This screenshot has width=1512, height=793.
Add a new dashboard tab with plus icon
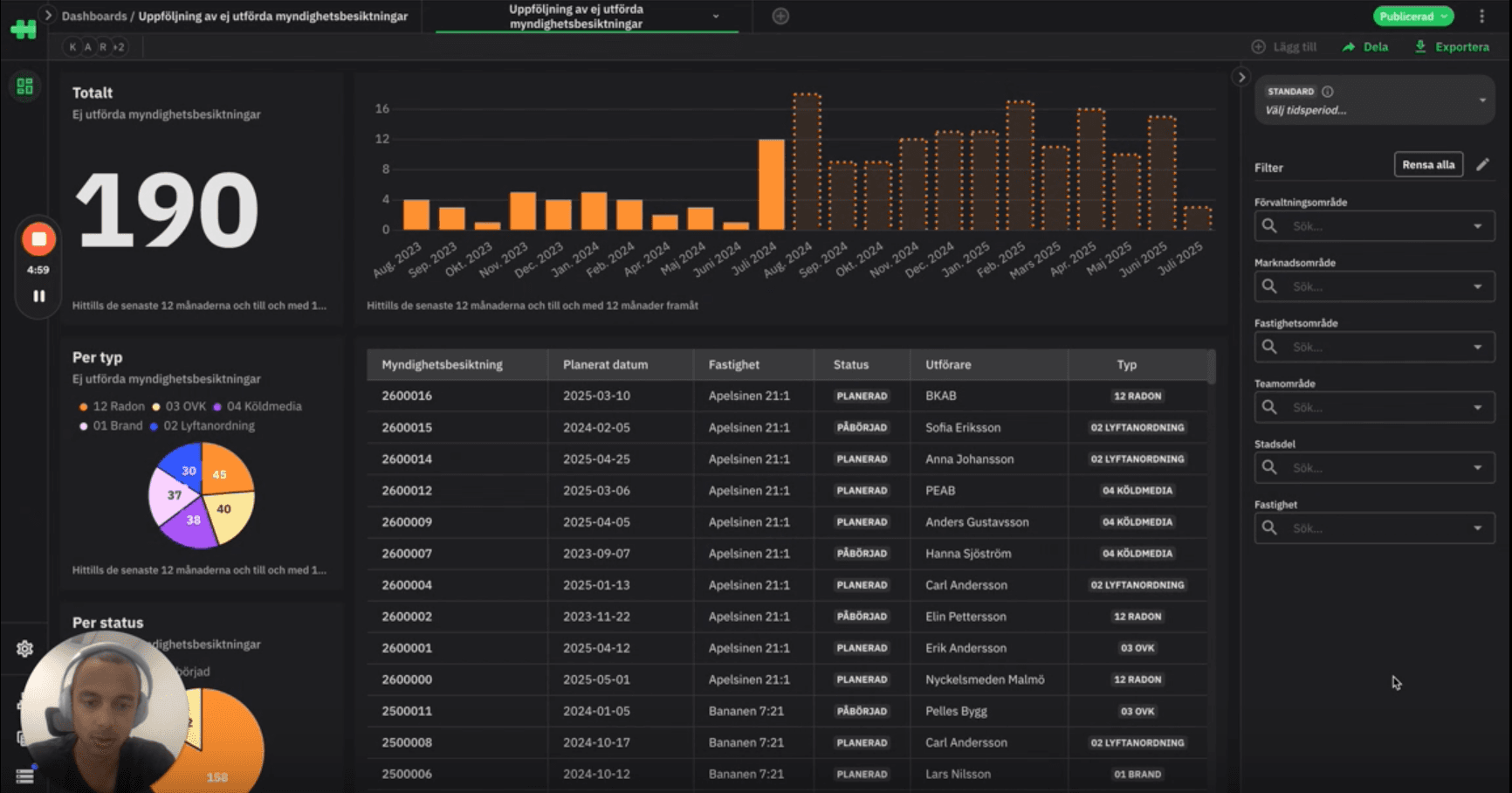pyautogui.click(x=780, y=16)
